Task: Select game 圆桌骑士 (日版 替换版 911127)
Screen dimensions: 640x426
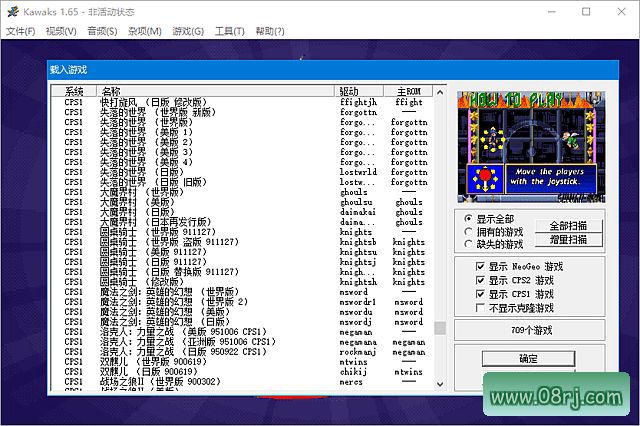Action: pos(242,272)
